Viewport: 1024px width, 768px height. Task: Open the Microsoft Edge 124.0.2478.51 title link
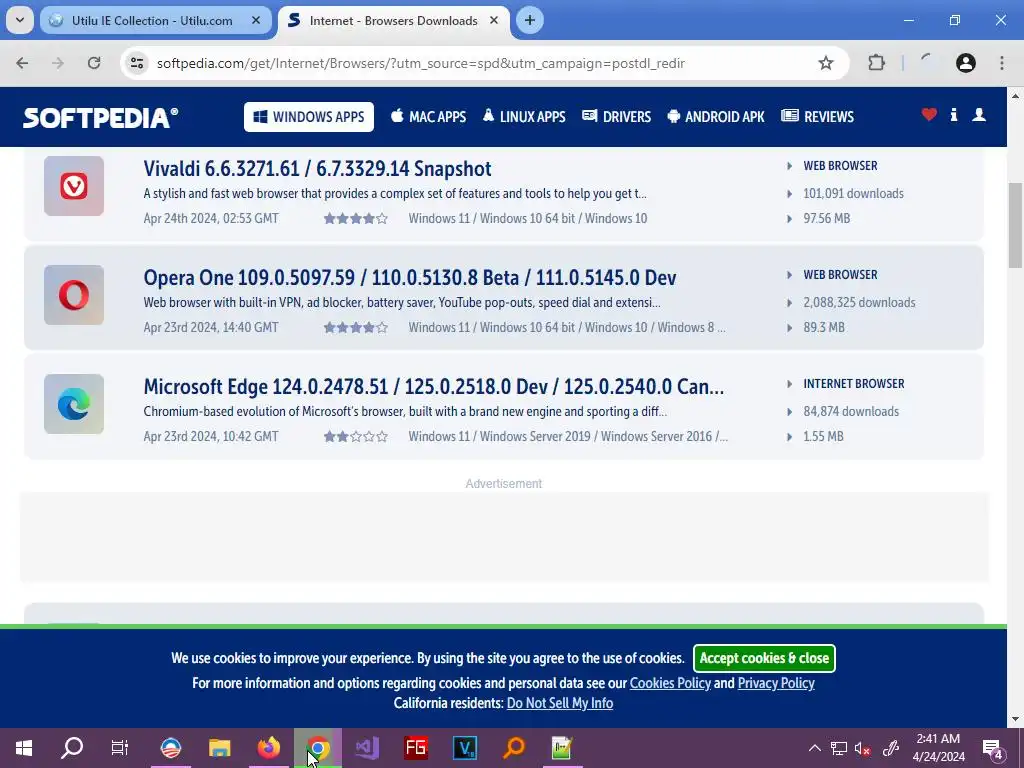click(434, 387)
